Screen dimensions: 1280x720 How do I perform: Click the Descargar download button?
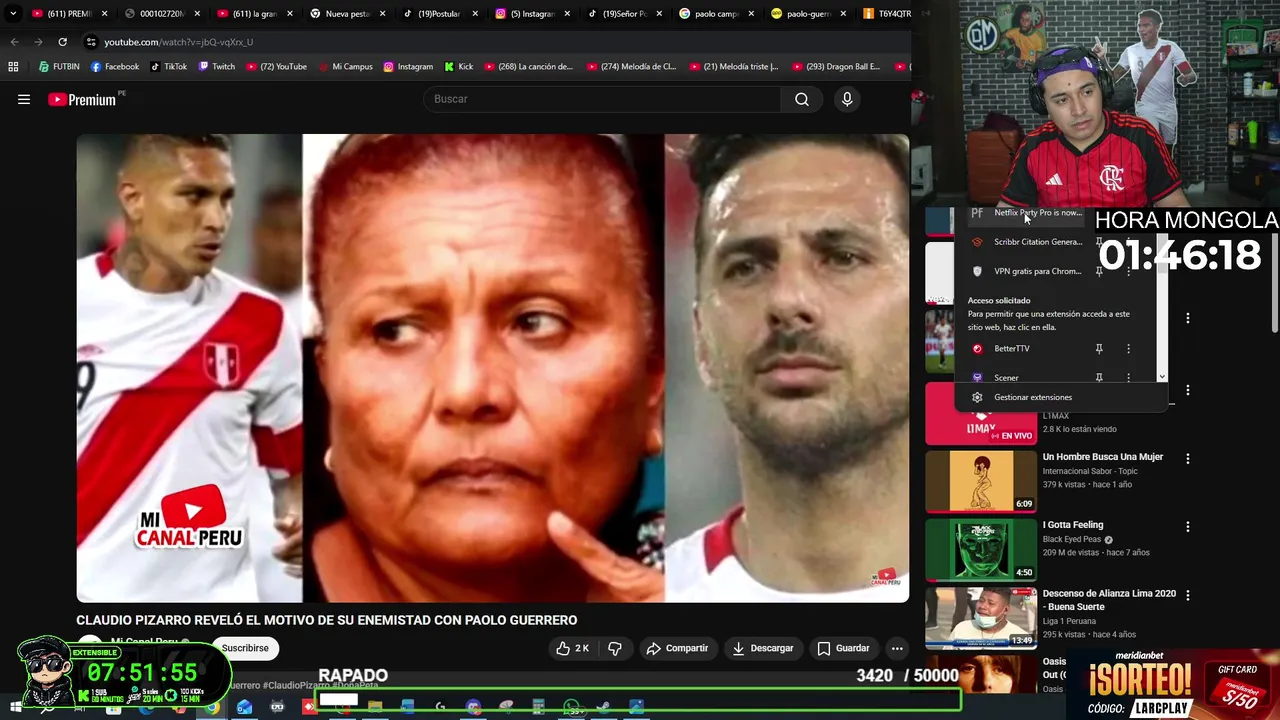click(763, 648)
